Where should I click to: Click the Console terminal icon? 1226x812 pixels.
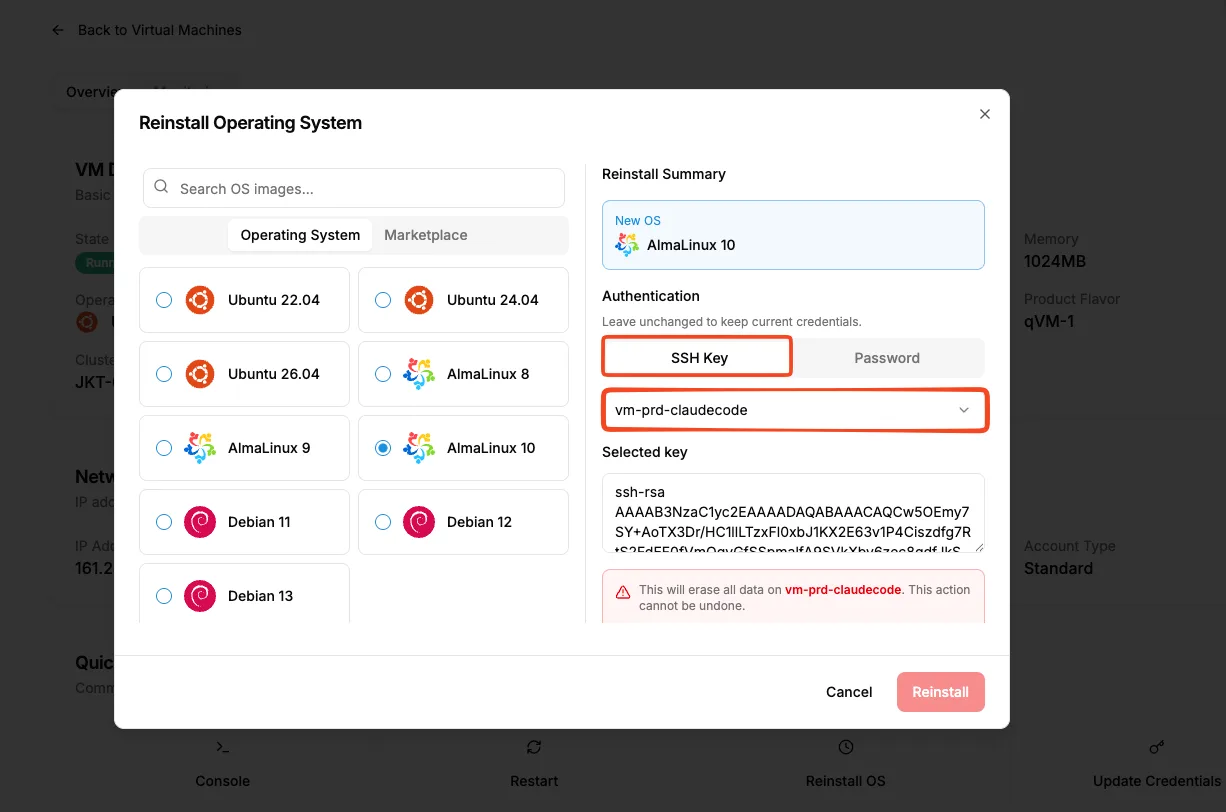(223, 747)
